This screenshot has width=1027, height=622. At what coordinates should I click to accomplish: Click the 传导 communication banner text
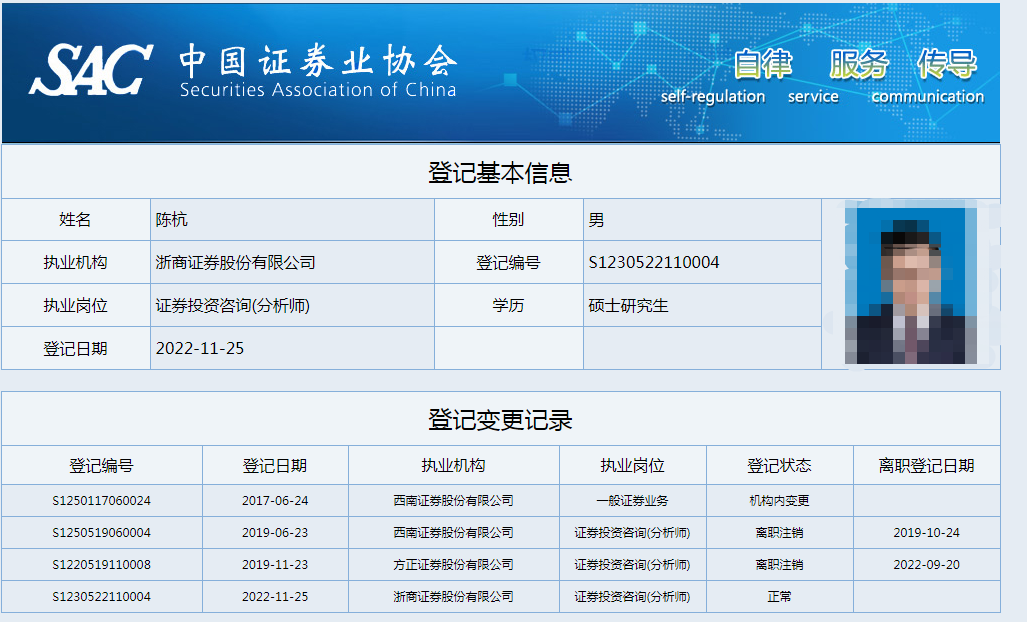928,77
